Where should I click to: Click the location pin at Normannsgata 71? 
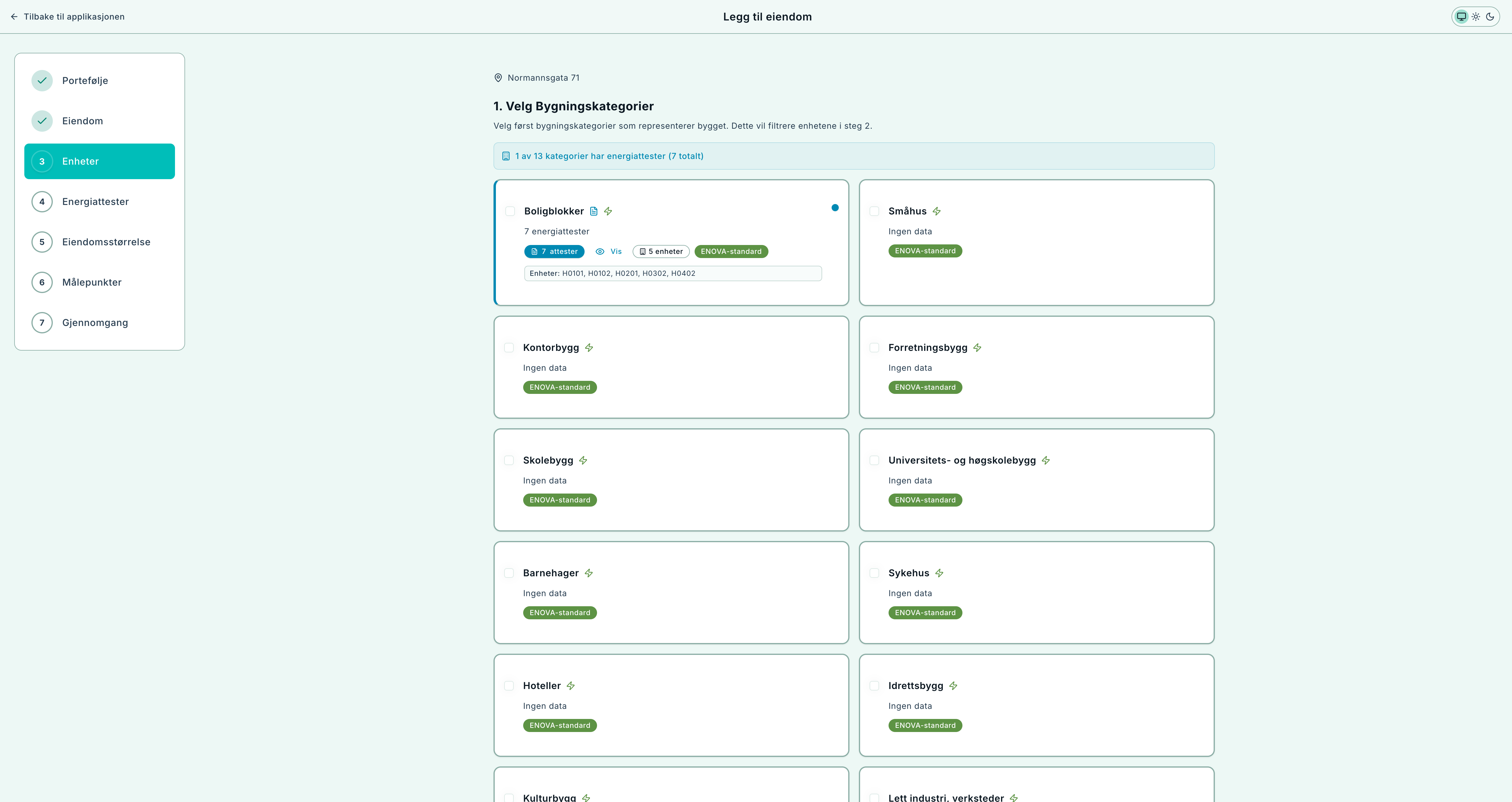(x=498, y=77)
